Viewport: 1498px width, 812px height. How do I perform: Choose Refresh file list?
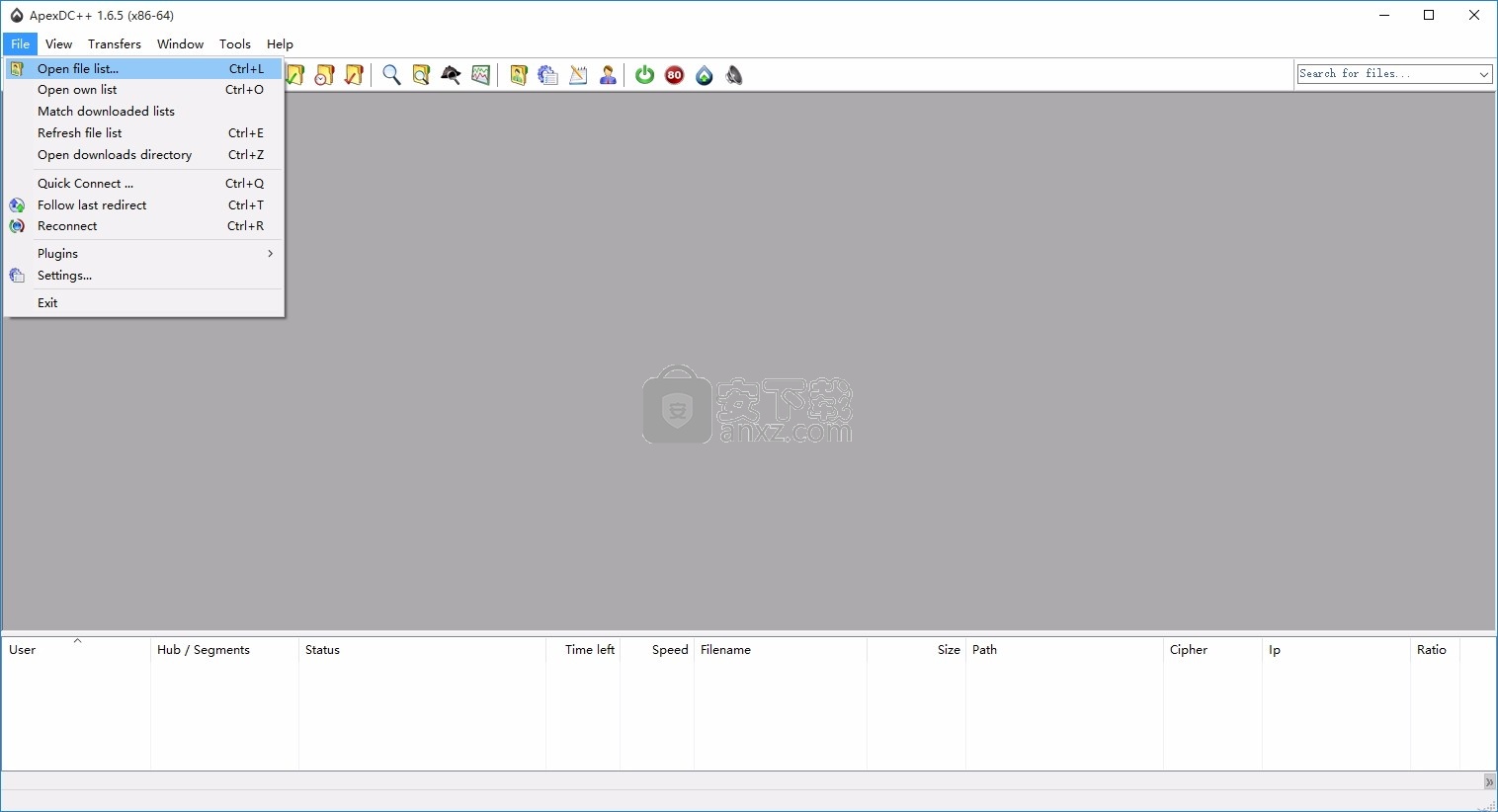coord(144,133)
